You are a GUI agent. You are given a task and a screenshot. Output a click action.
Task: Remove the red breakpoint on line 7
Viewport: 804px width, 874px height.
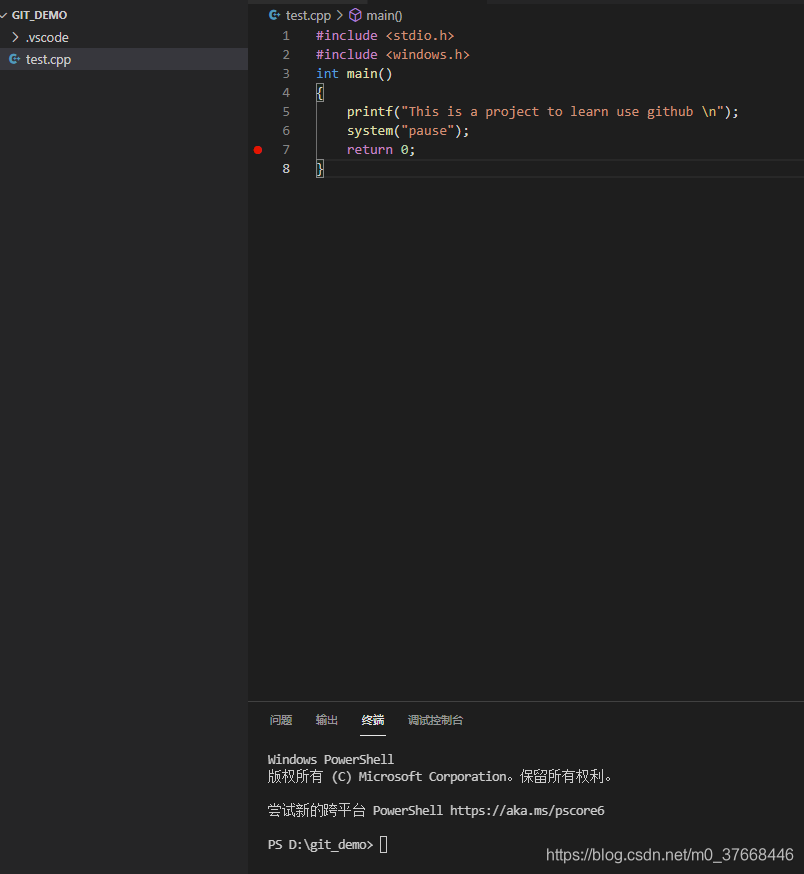258,150
